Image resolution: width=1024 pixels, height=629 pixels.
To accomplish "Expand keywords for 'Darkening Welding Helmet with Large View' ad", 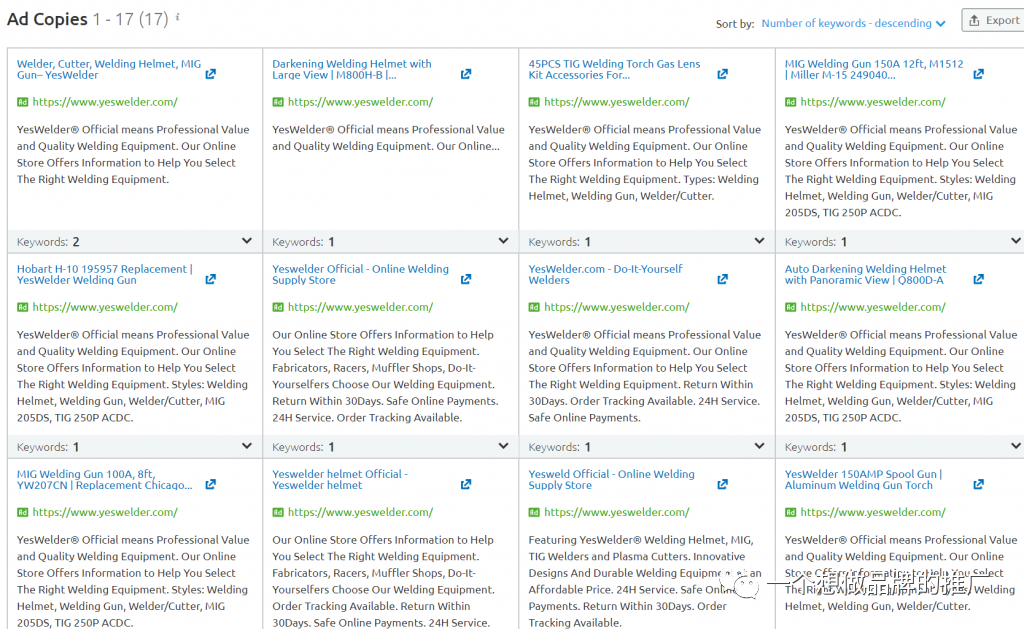I will [x=503, y=241].
